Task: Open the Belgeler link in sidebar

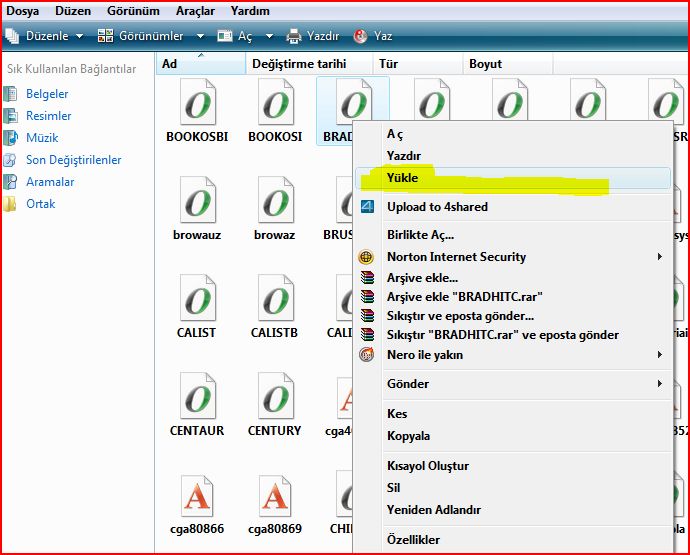Action: [47, 94]
